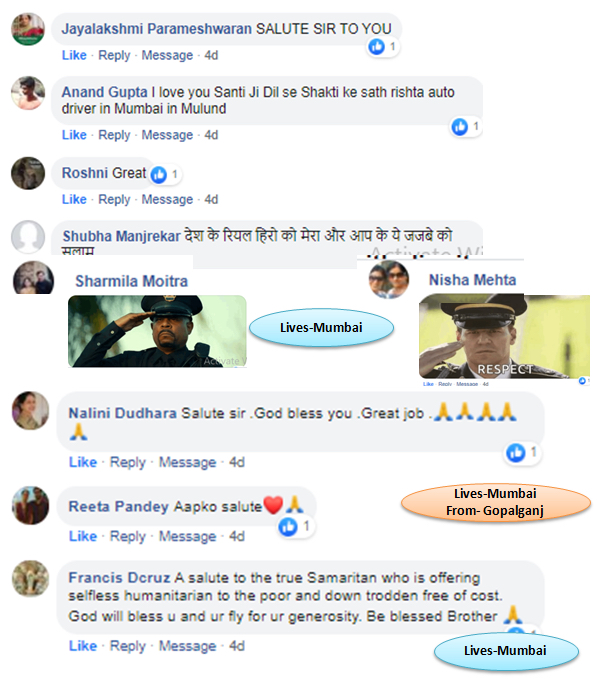Like Jayalakshmi Parameshwaran's comment
This screenshot has width=597, height=679.
tap(74, 55)
